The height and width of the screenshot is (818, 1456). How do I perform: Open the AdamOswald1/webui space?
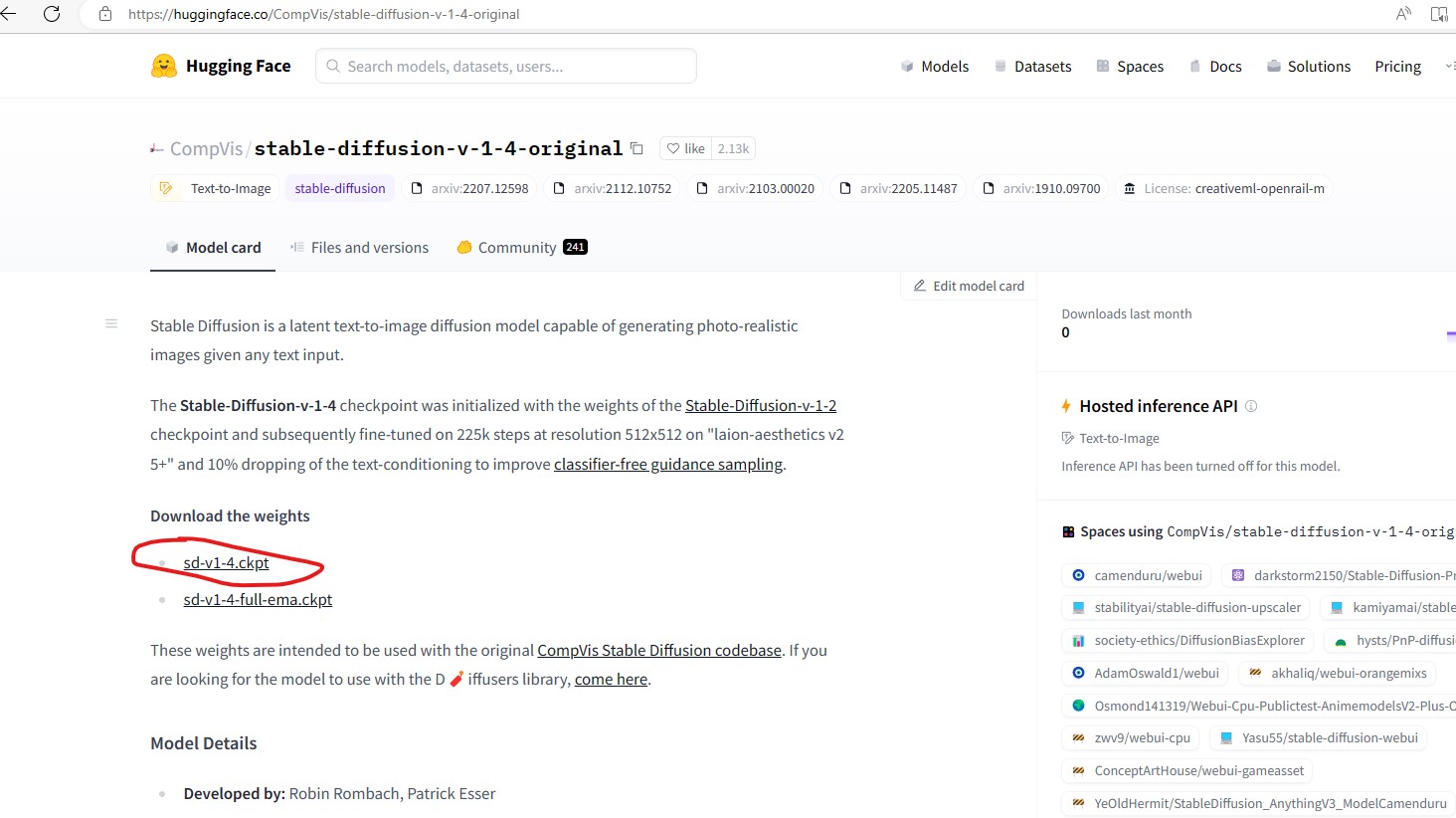click(x=1146, y=673)
